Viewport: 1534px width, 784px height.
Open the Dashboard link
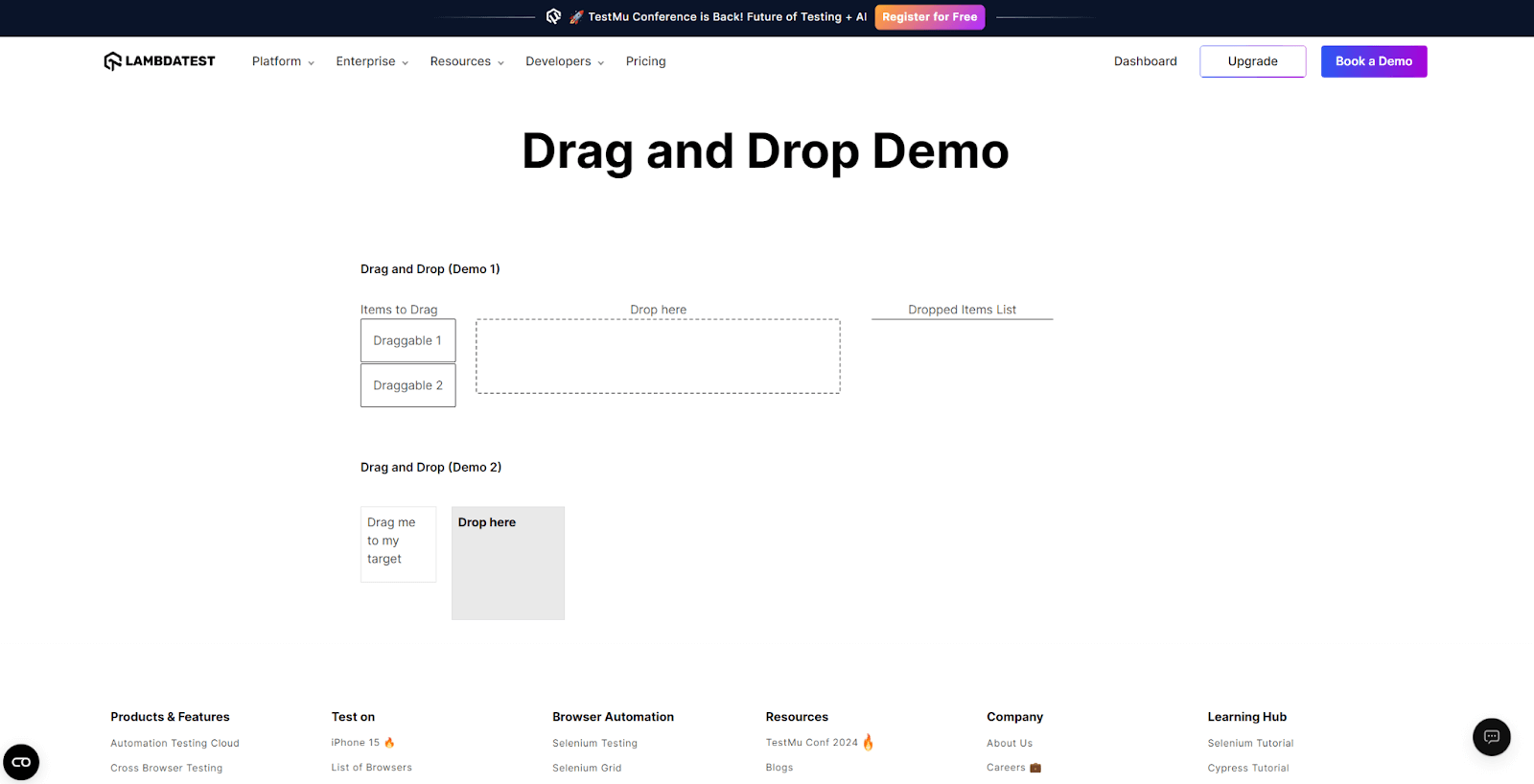(x=1145, y=61)
